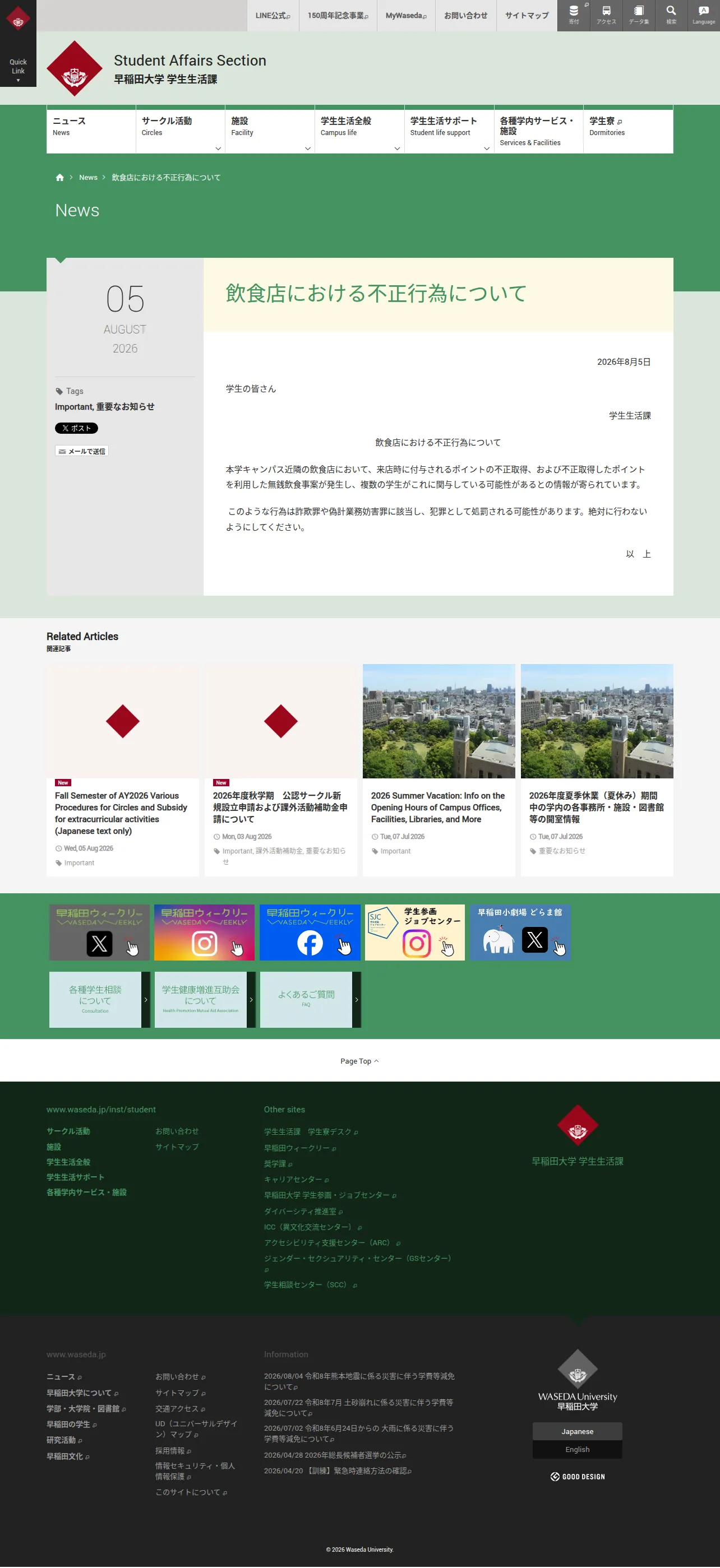The height and width of the screenshot is (1568, 720).
Task: Open 2026年度夏季休業 開室情報 article
Action: click(596, 807)
